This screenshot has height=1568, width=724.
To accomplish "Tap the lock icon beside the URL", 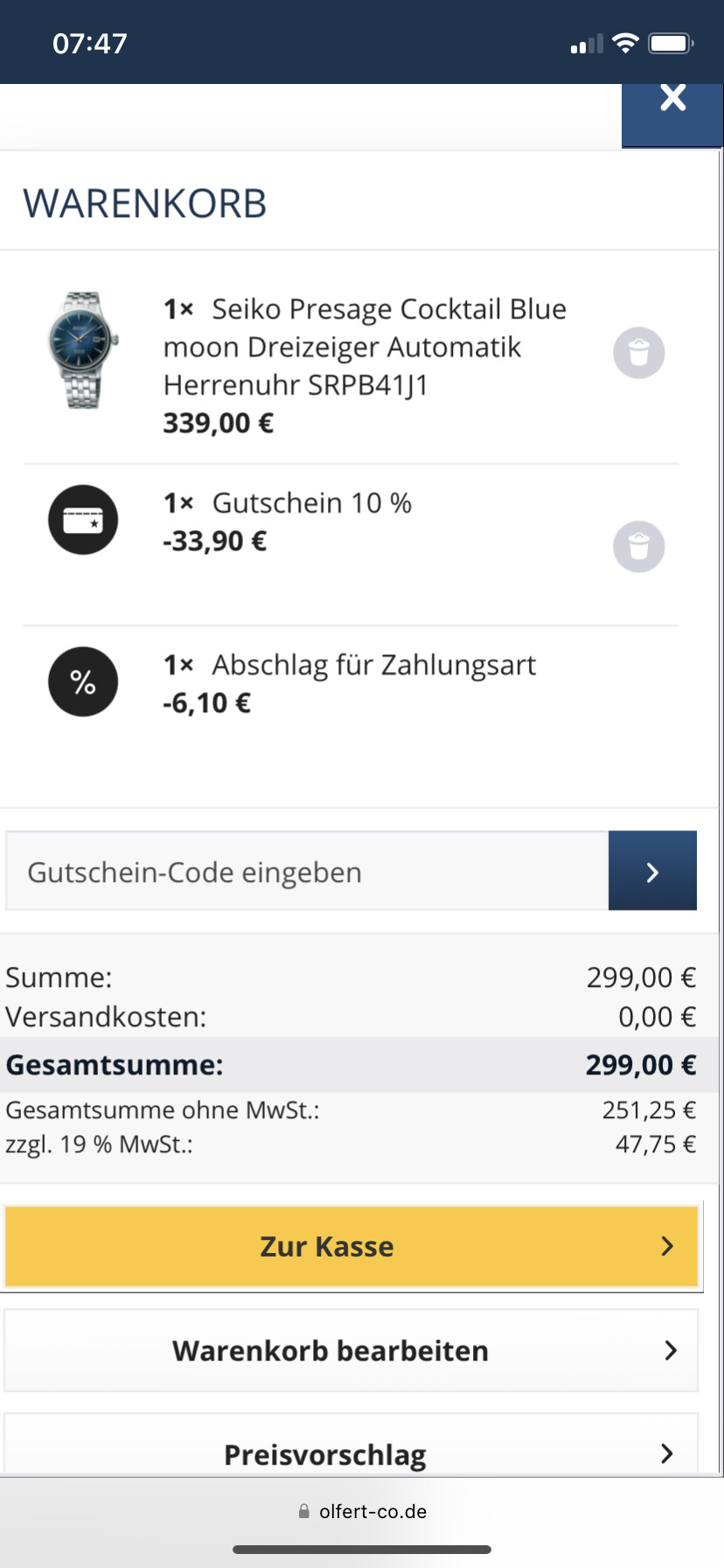I will click(x=303, y=1511).
